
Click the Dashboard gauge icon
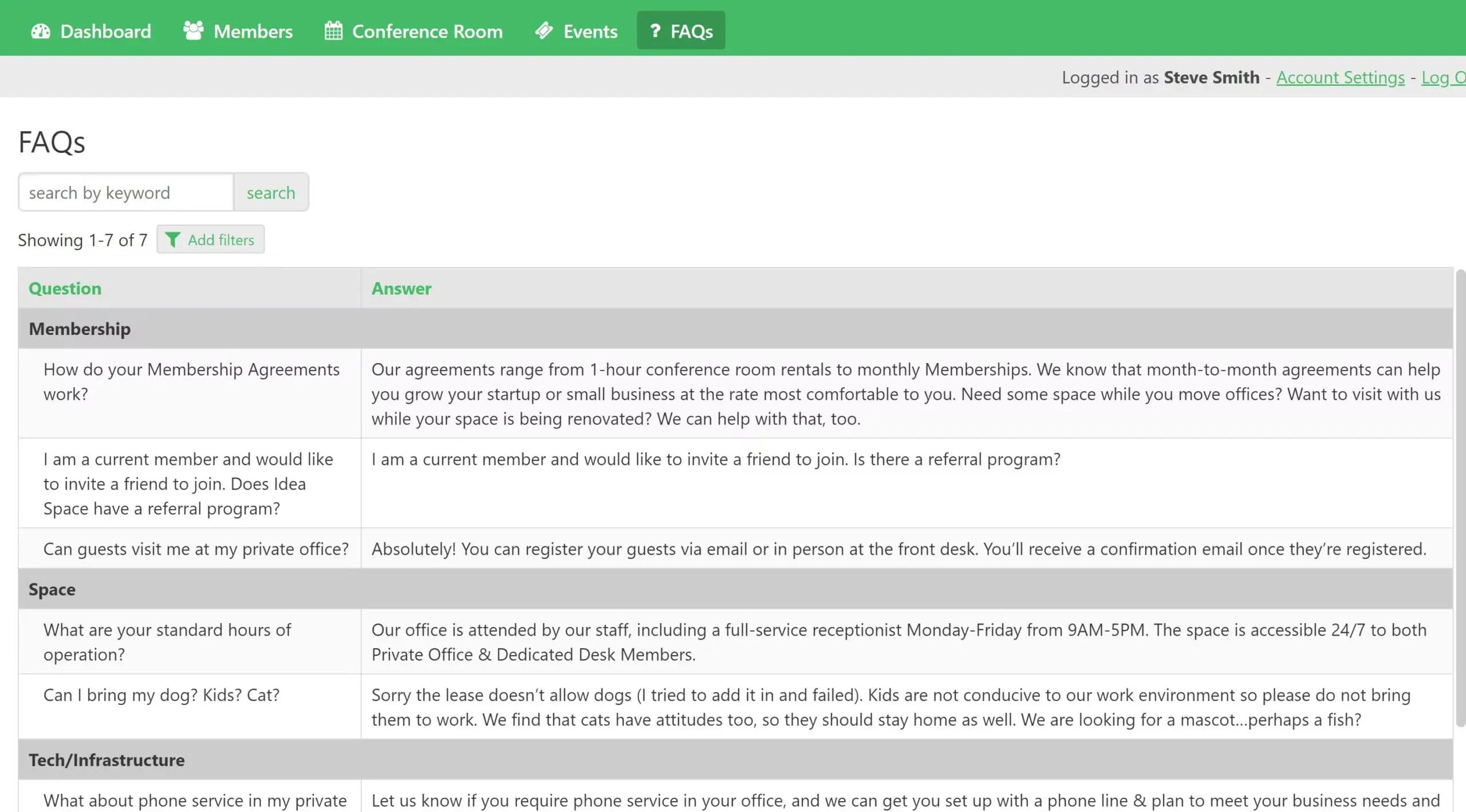pos(41,31)
